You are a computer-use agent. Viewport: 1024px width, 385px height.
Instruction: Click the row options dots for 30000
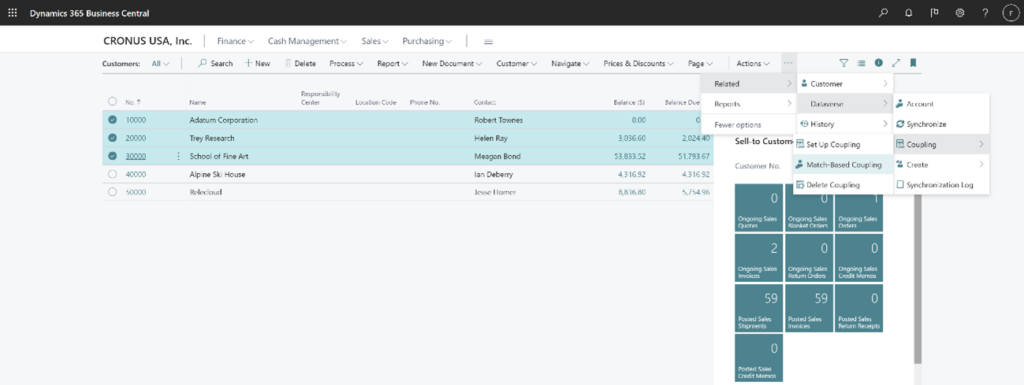[178, 156]
